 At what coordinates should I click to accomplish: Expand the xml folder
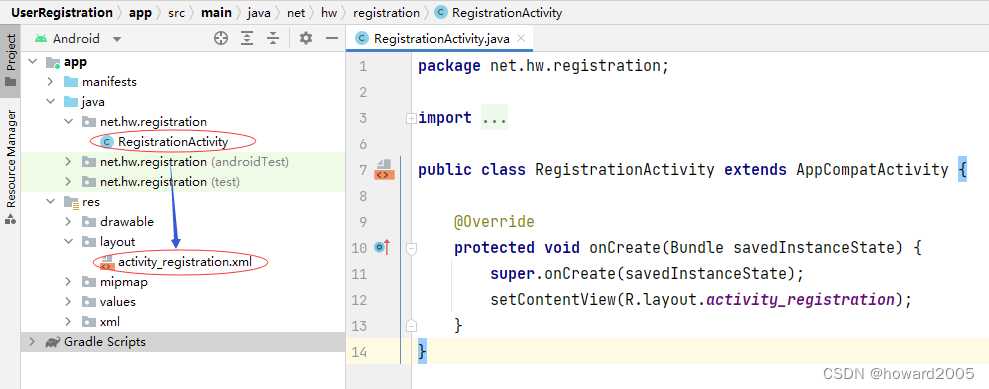(x=68, y=322)
